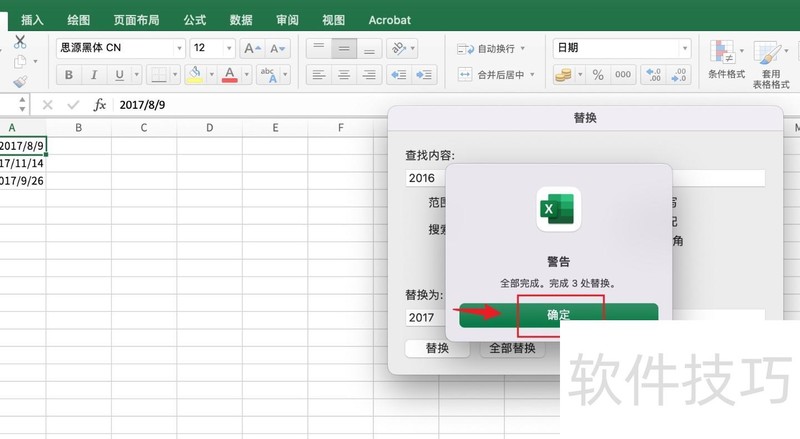This screenshot has width=800, height=439.
Task: Click the fx insert function icon
Action: 99,105
